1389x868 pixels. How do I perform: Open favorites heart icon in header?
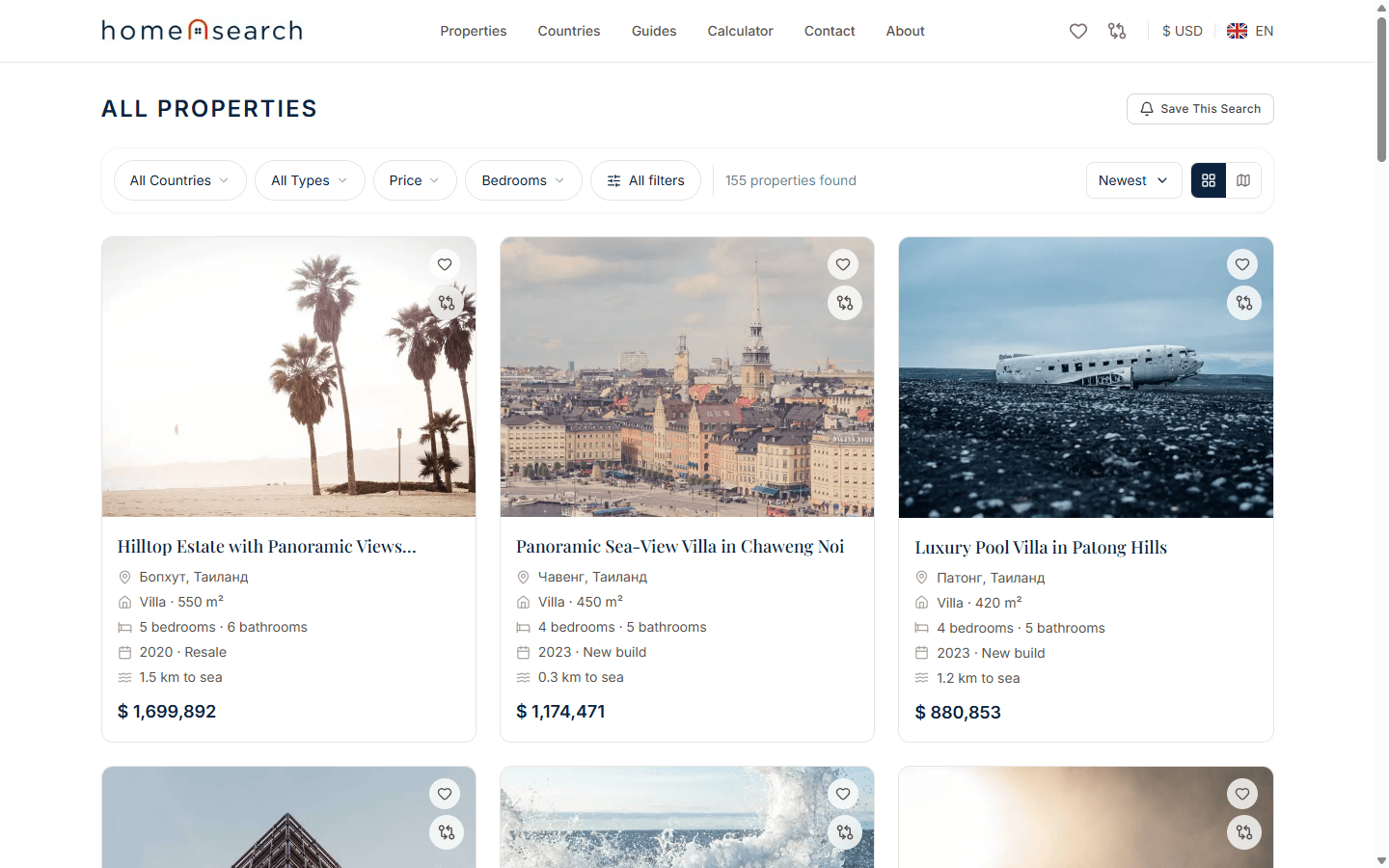point(1078,31)
